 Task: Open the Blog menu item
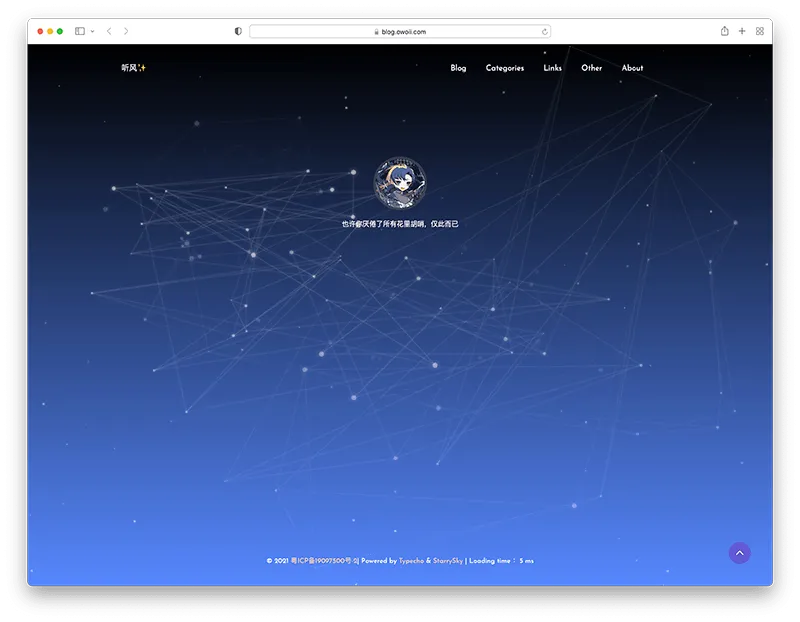pos(458,68)
